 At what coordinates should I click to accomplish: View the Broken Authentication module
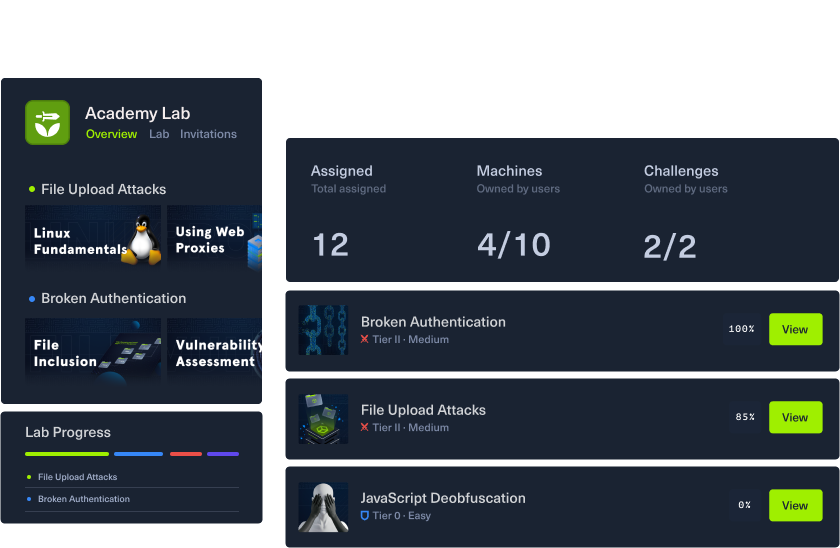[x=795, y=329]
